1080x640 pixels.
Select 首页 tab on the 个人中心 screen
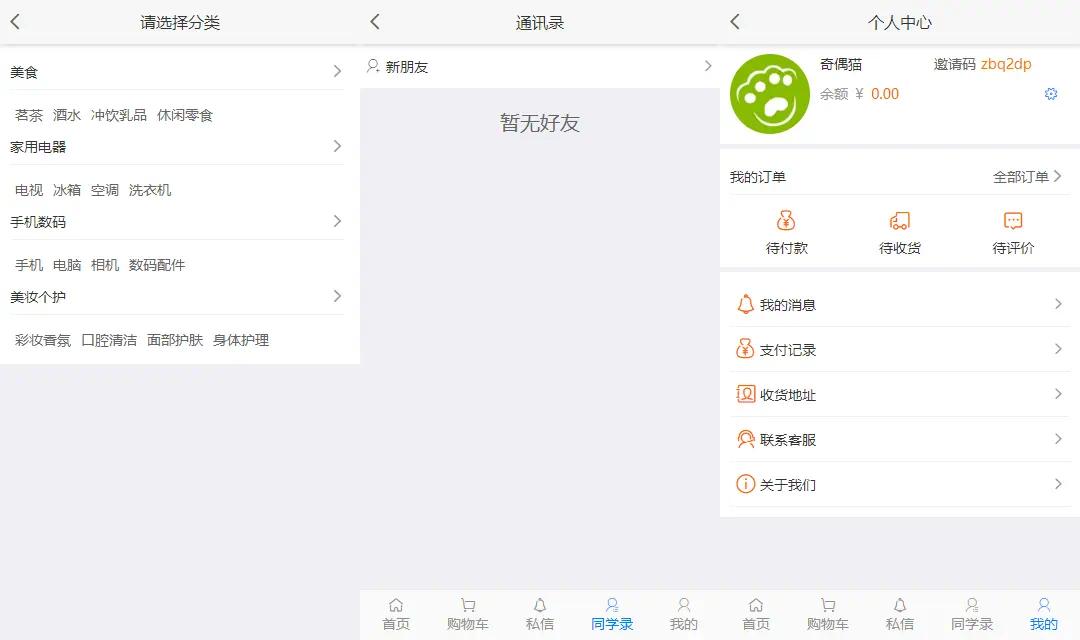pyautogui.click(x=756, y=614)
